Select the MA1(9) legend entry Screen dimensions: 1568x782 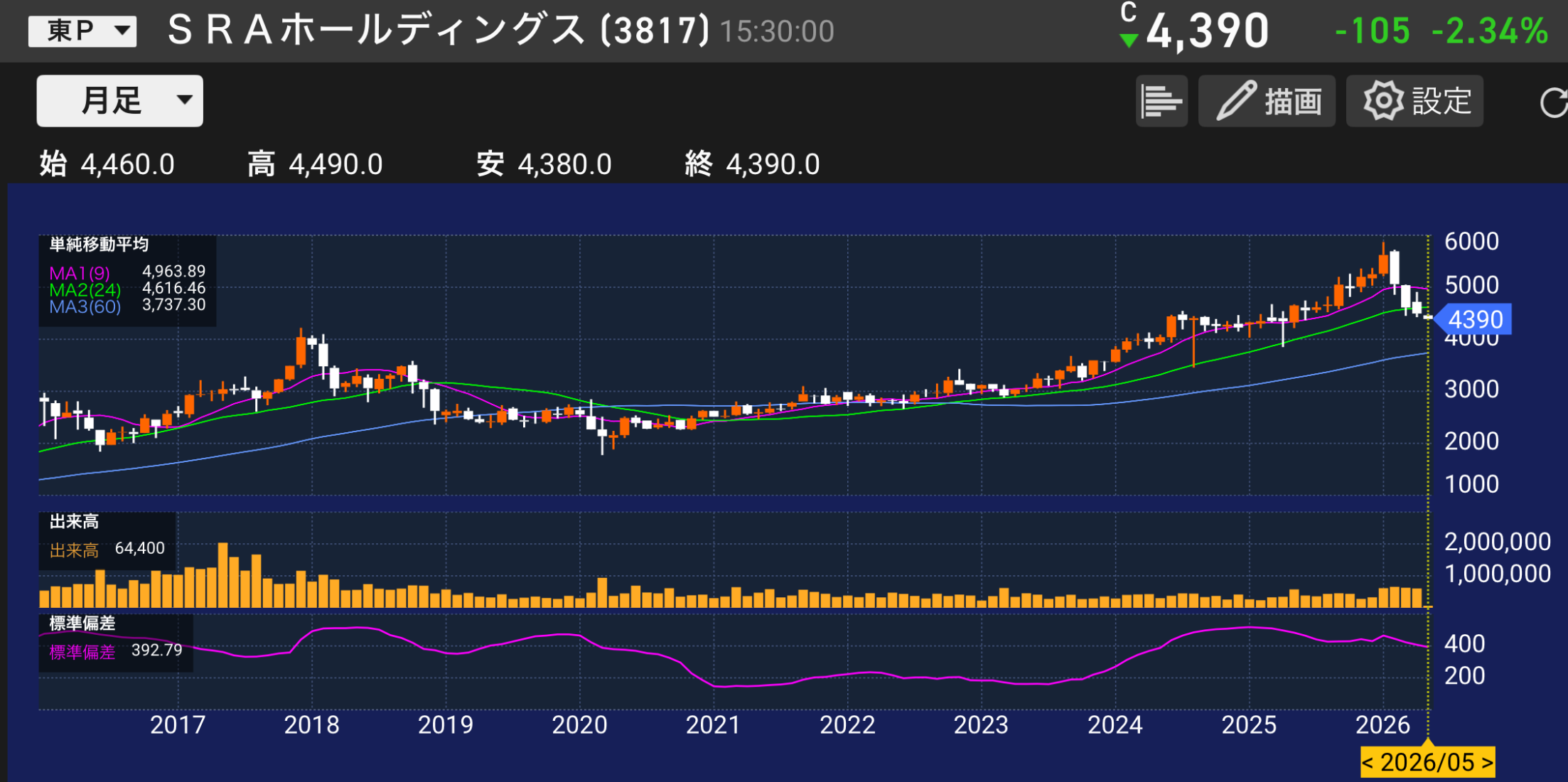coord(80,273)
